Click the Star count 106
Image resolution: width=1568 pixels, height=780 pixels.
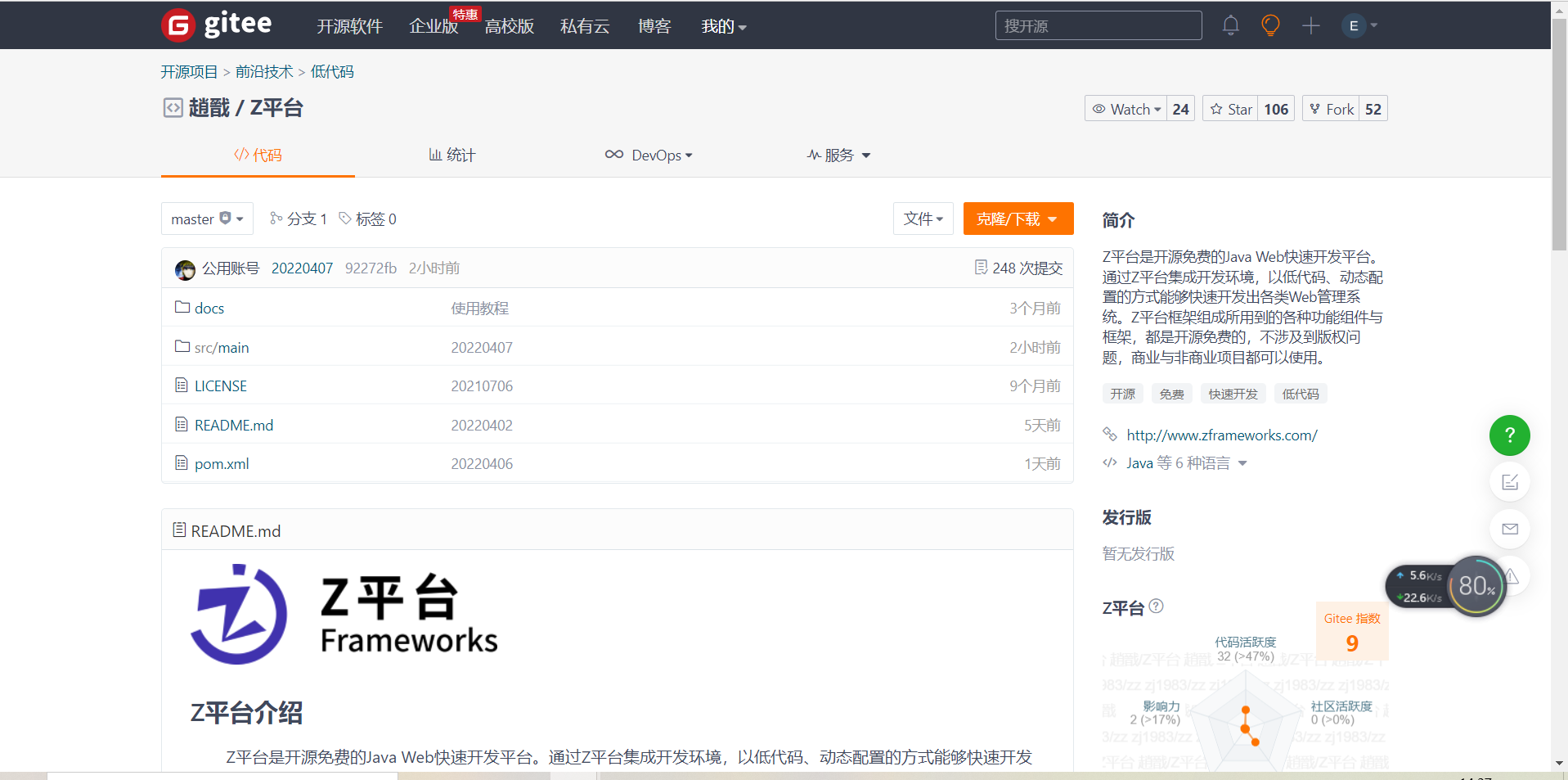[x=1276, y=109]
